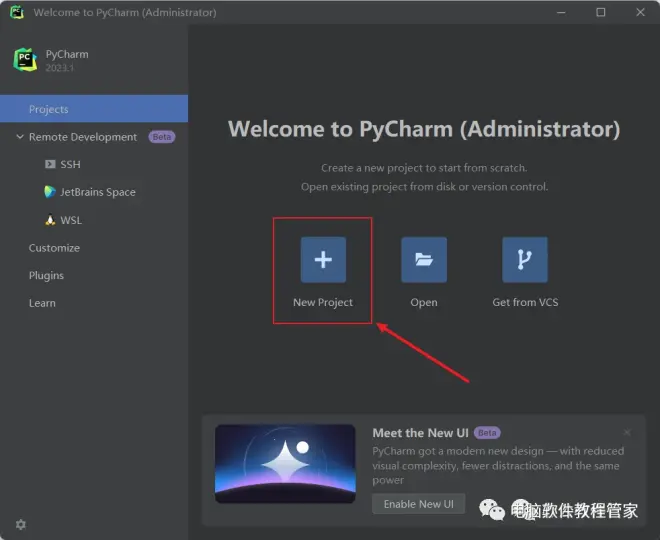Dismiss the Meet the New UI banner
This screenshot has height=540, width=660.
(x=627, y=433)
